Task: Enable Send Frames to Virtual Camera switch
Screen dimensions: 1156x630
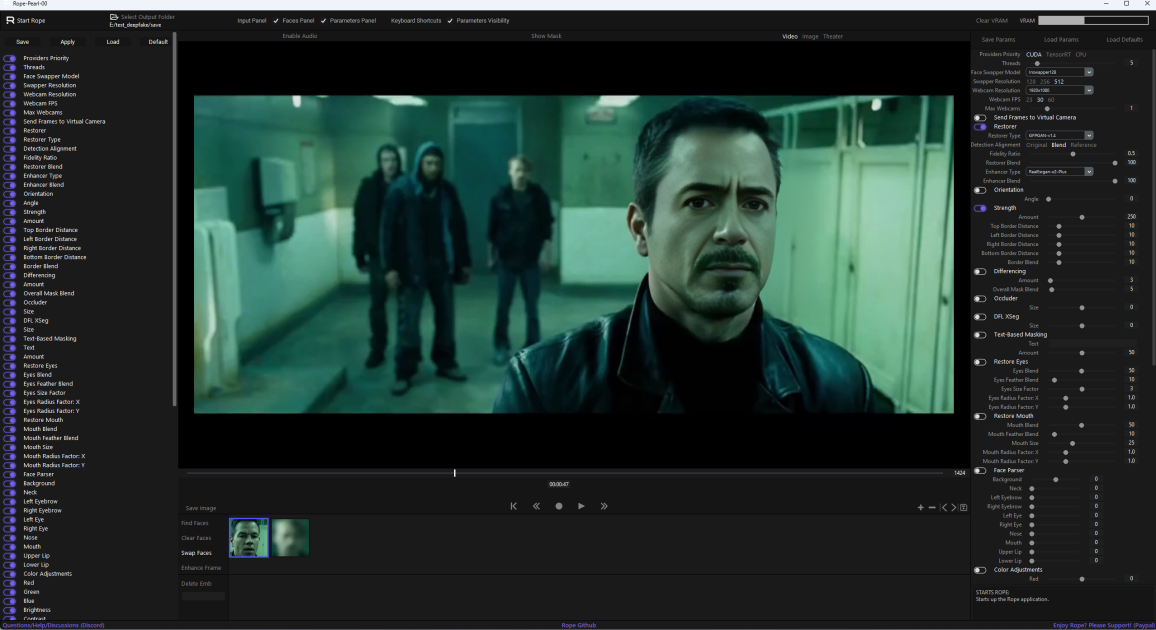Action: (980, 118)
